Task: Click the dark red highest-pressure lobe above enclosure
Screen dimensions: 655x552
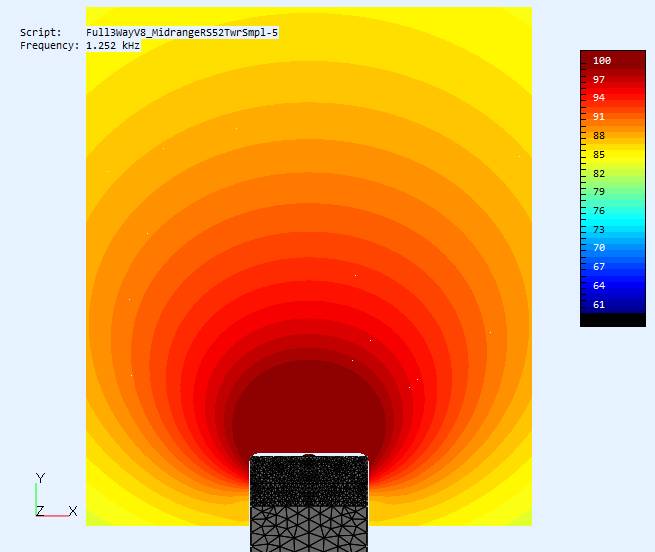Action: [x=308, y=407]
